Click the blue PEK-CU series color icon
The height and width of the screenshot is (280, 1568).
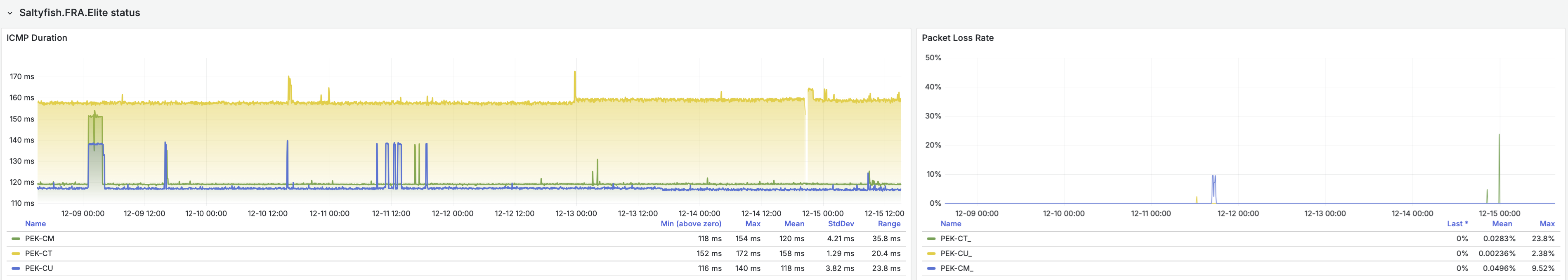tap(16, 268)
